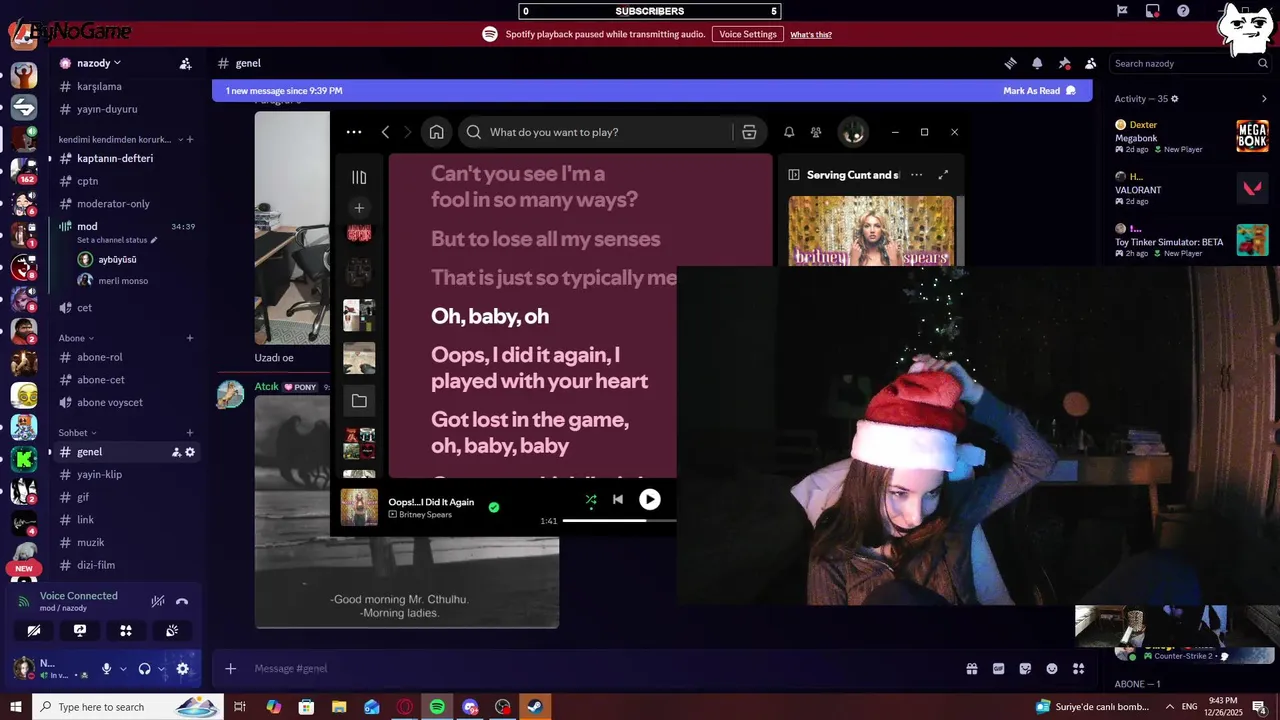Expand Your Library in Spotify sidebar

pyautogui.click(x=359, y=177)
